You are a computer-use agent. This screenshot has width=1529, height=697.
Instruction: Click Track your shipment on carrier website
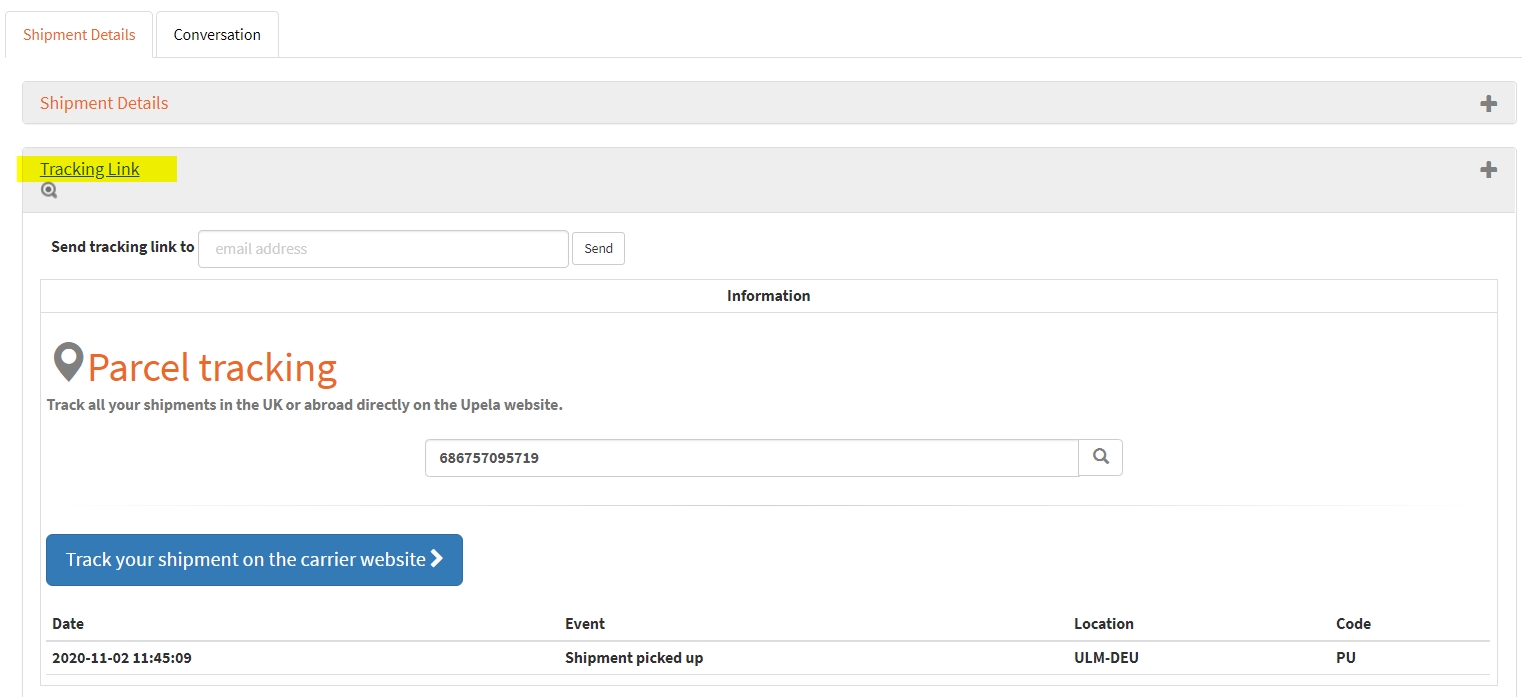tap(254, 560)
